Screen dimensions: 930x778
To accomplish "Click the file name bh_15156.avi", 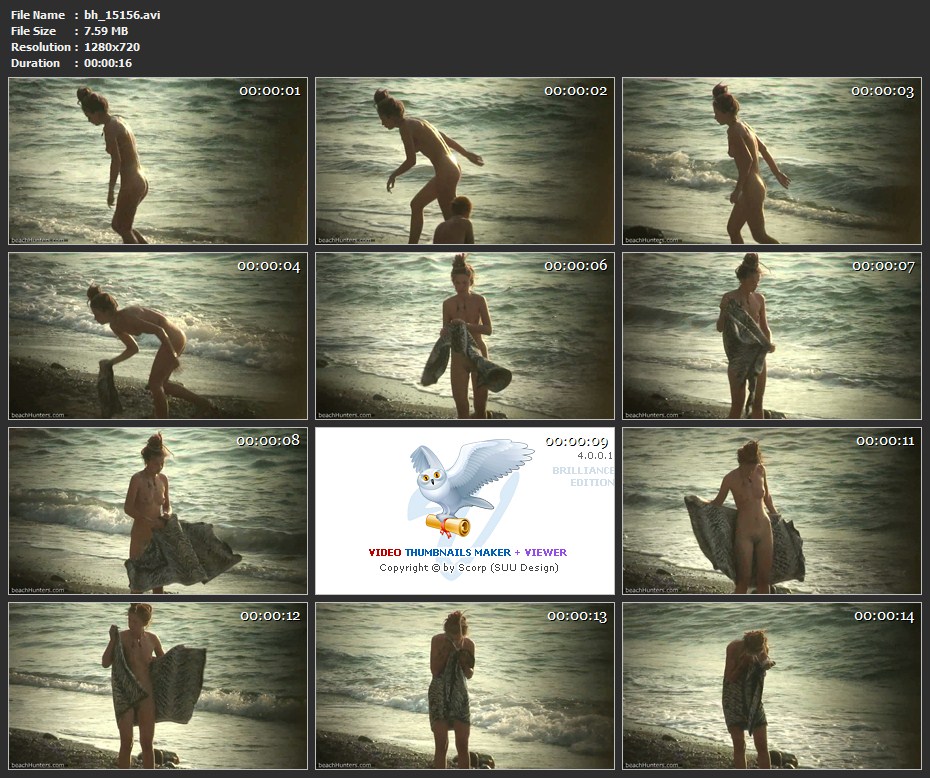I will (121, 15).
